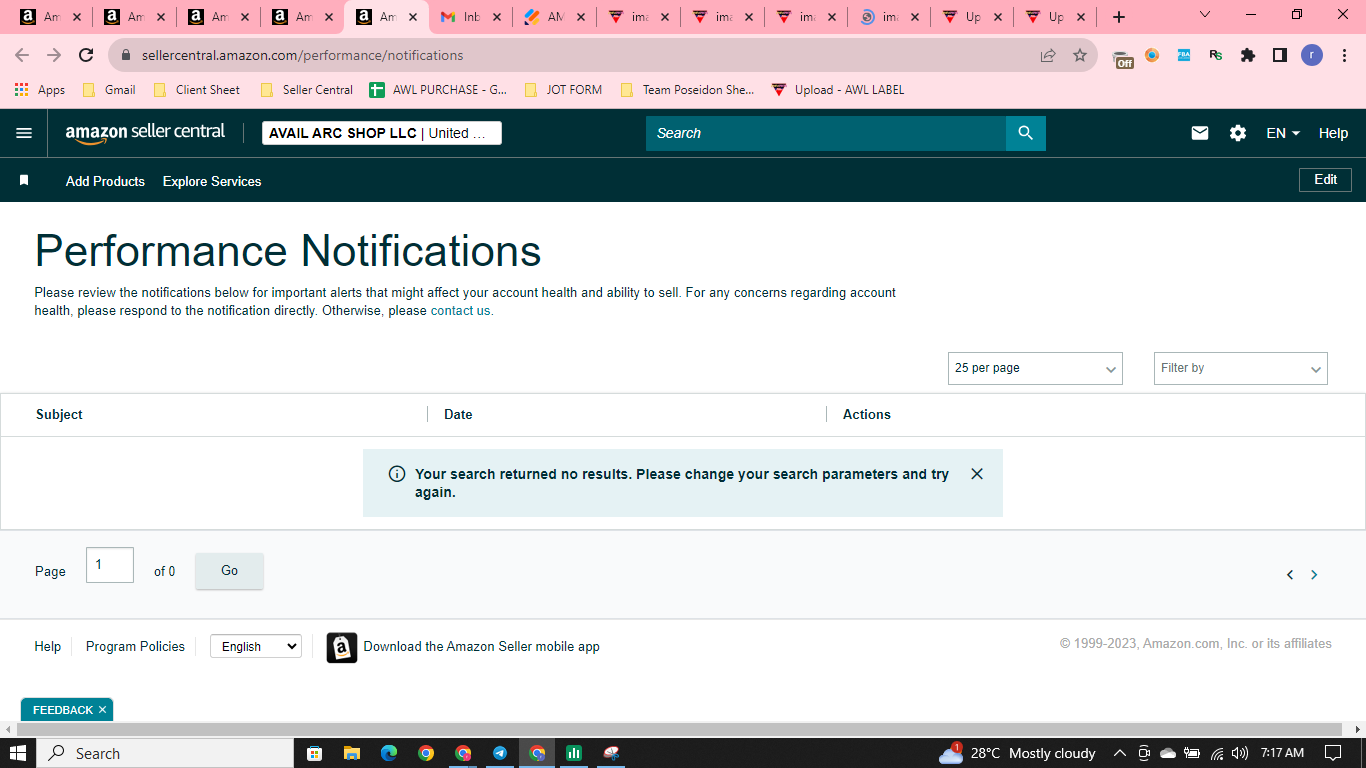Open the 25 per page dropdown
The width and height of the screenshot is (1366, 768).
coord(1035,368)
